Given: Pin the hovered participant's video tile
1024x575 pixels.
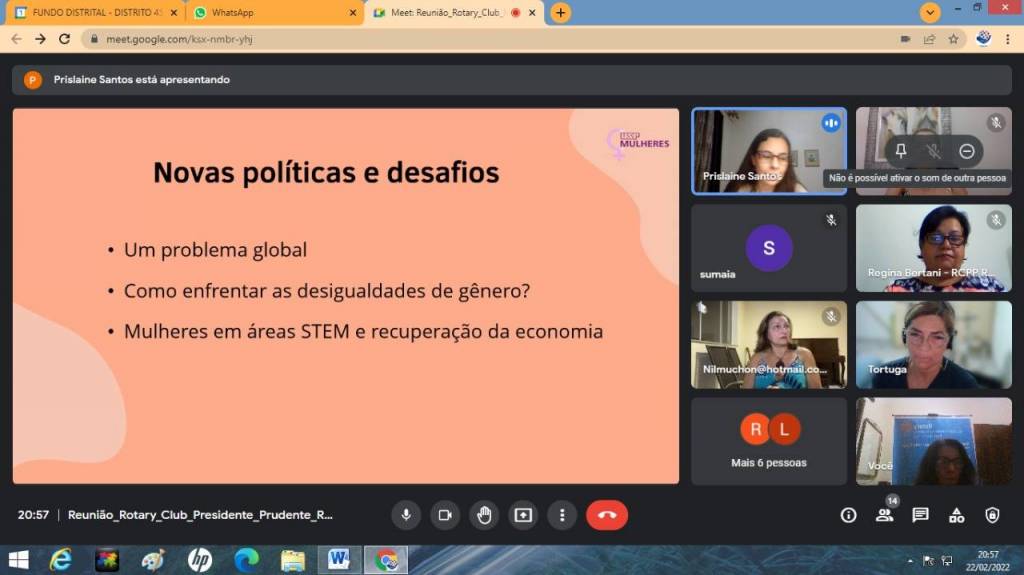Looking at the screenshot, I should coord(900,151).
